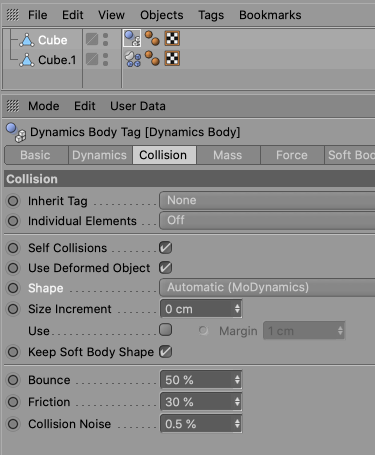Toggle visibility dots for Cube
Screen dimensions: 375x455
tap(105, 39)
